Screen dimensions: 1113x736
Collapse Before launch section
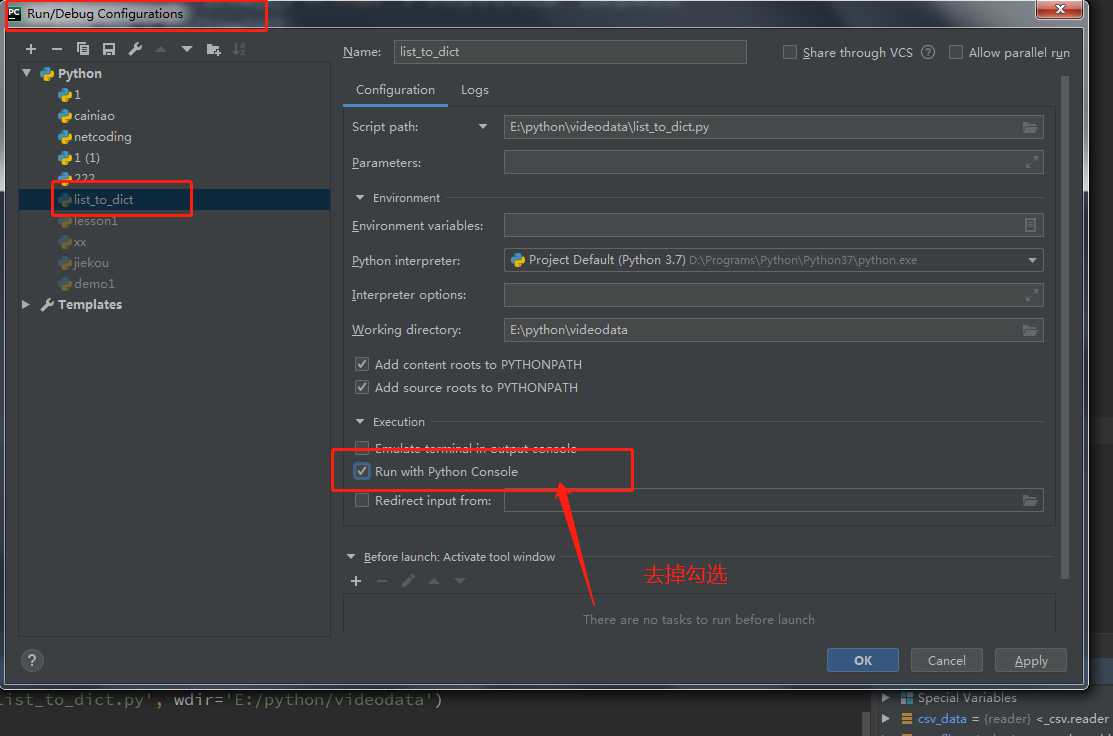tap(351, 557)
